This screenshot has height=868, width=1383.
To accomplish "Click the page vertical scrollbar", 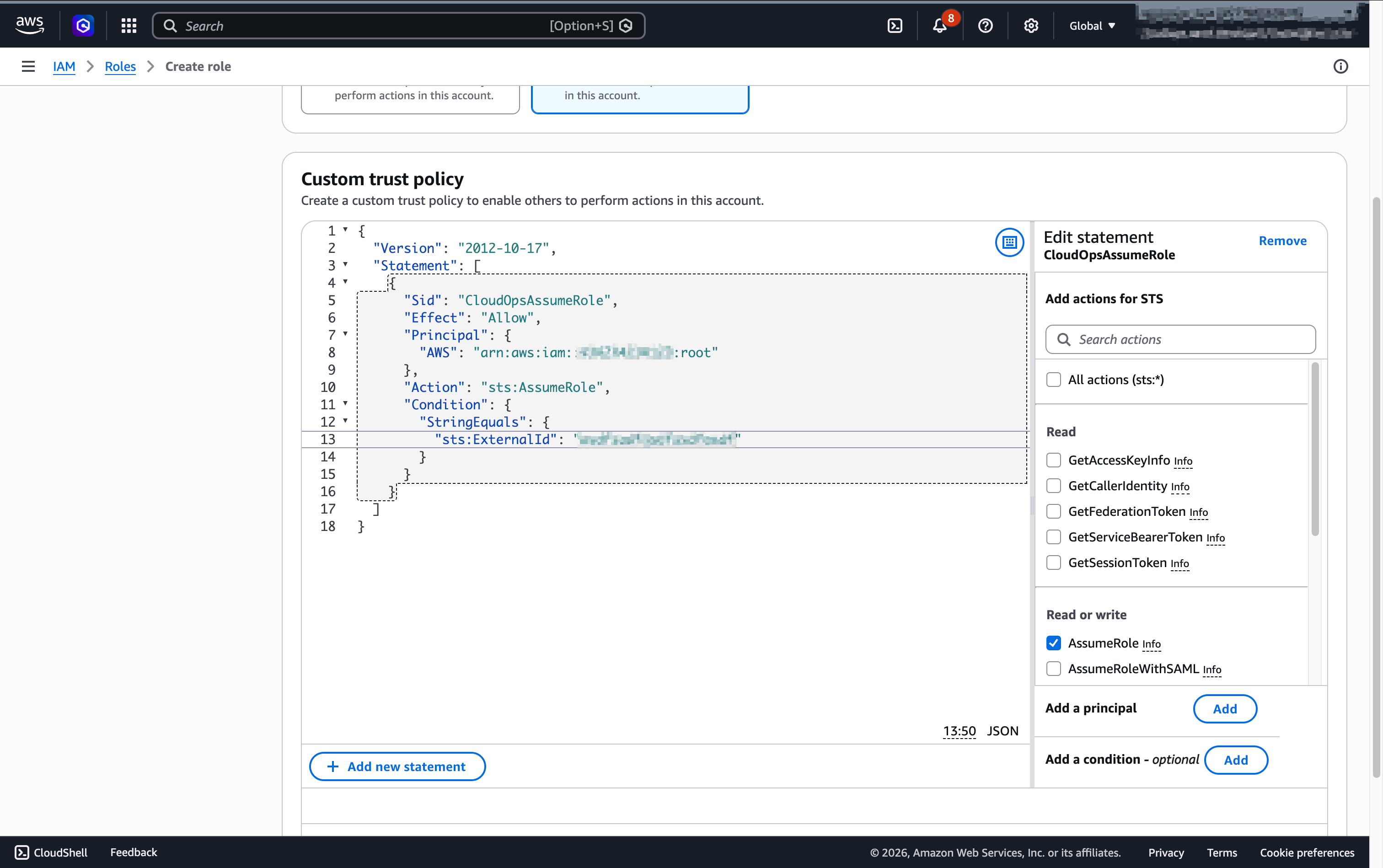I will pyautogui.click(x=1376, y=487).
